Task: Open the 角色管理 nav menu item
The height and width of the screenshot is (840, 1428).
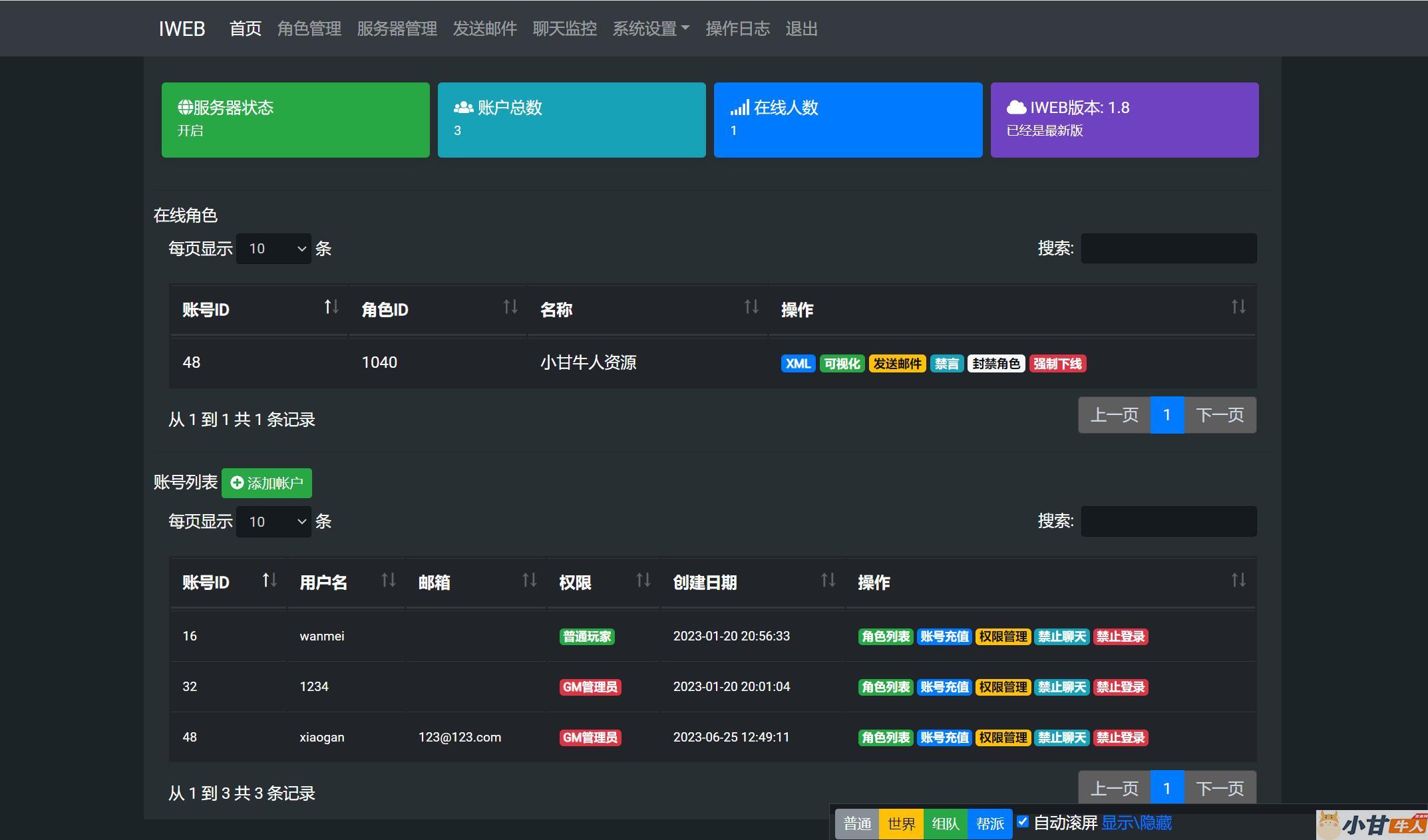Action: [x=309, y=29]
